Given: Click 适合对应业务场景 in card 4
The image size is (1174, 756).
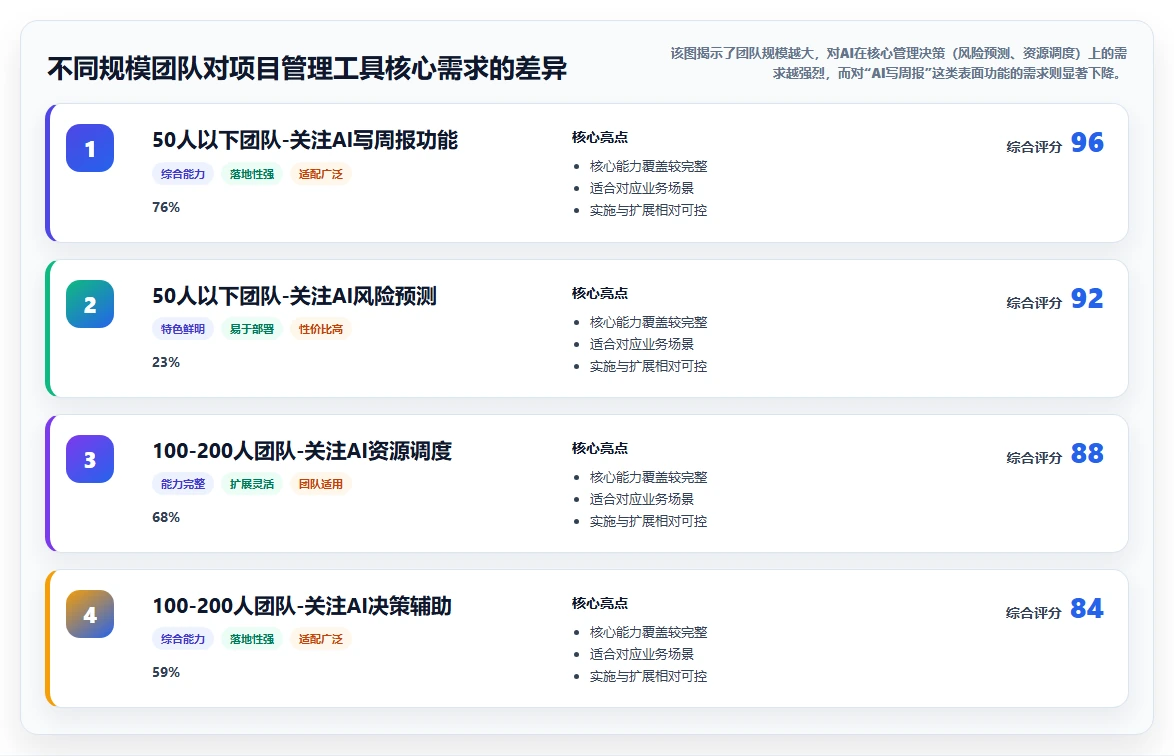Looking at the screenshot, I should tap(642, 654).
